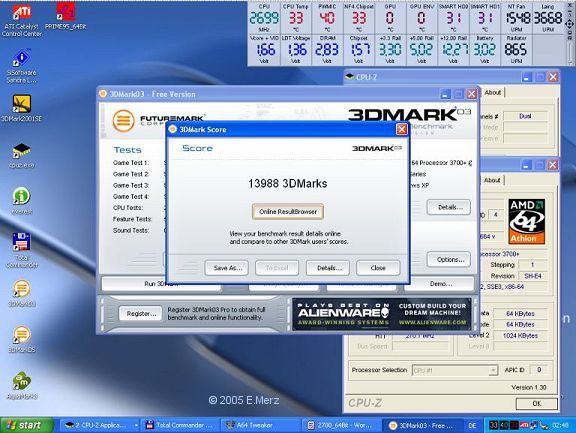576x433 pixels.
Task: Open the ATI Catalyst Control Center shortcut
Action: coord(22,20)
